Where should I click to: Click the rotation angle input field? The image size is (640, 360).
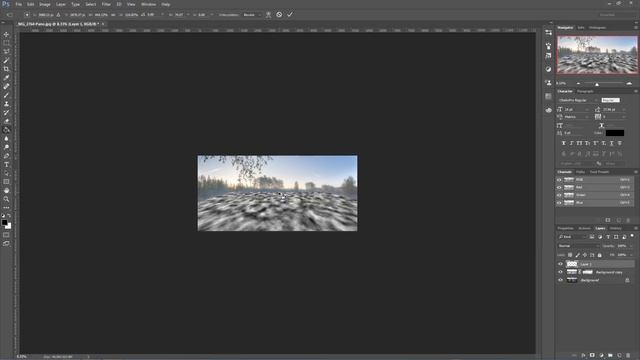tap(151, 15)
